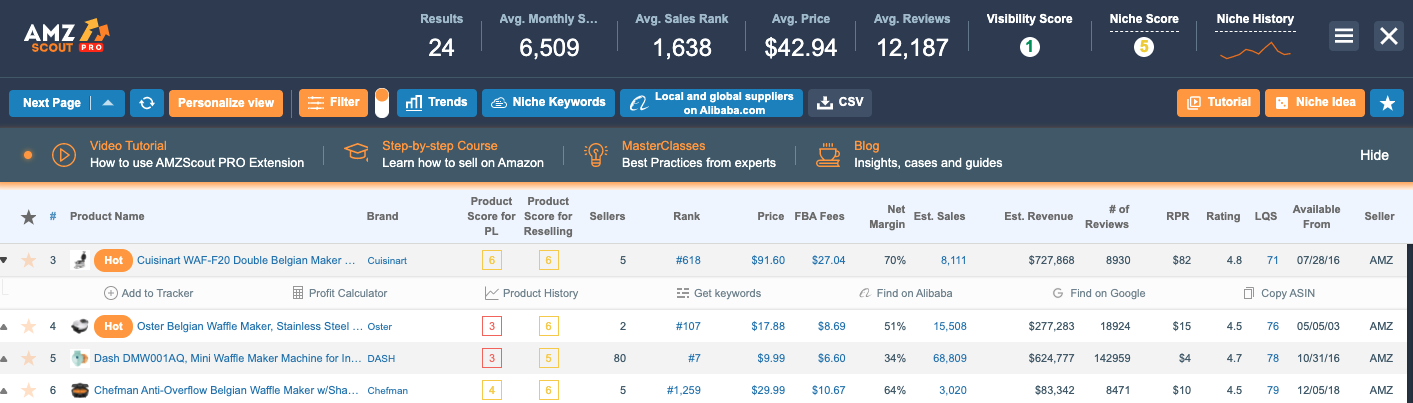The image size is (1413, 403).
Task: Refresh results with the reload icon
Action: click(x=147, y=103)
